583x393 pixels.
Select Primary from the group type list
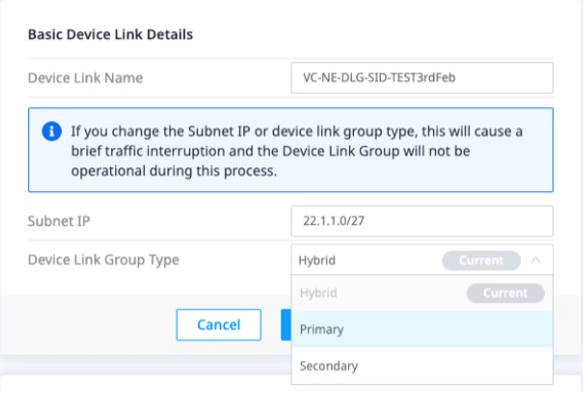pos(422,329)
